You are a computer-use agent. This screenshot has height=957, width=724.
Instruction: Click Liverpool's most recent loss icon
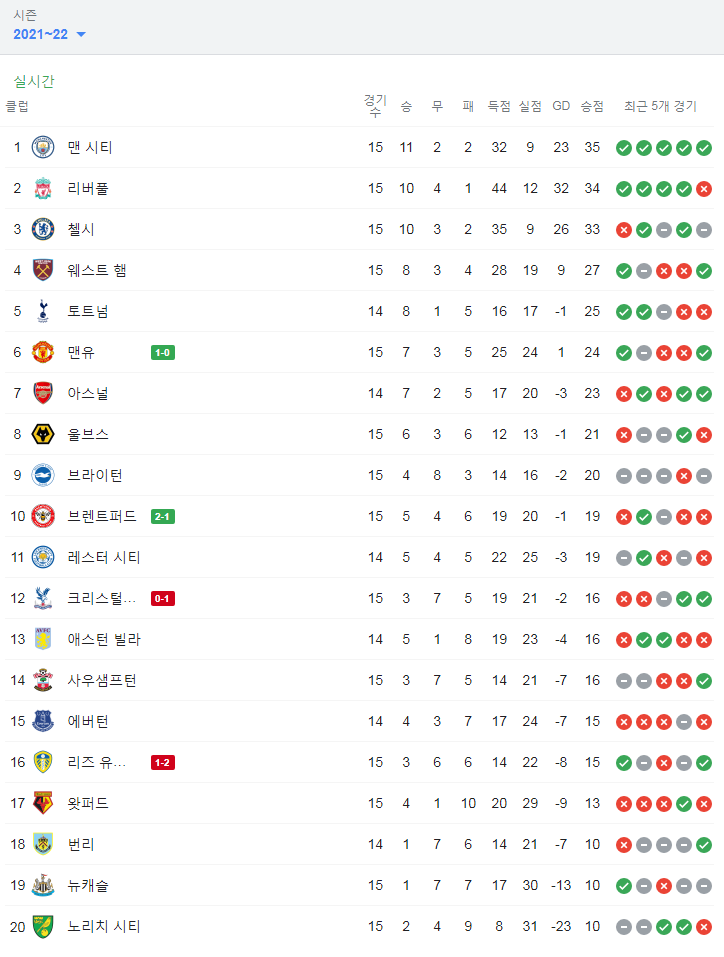pos(704,189)
